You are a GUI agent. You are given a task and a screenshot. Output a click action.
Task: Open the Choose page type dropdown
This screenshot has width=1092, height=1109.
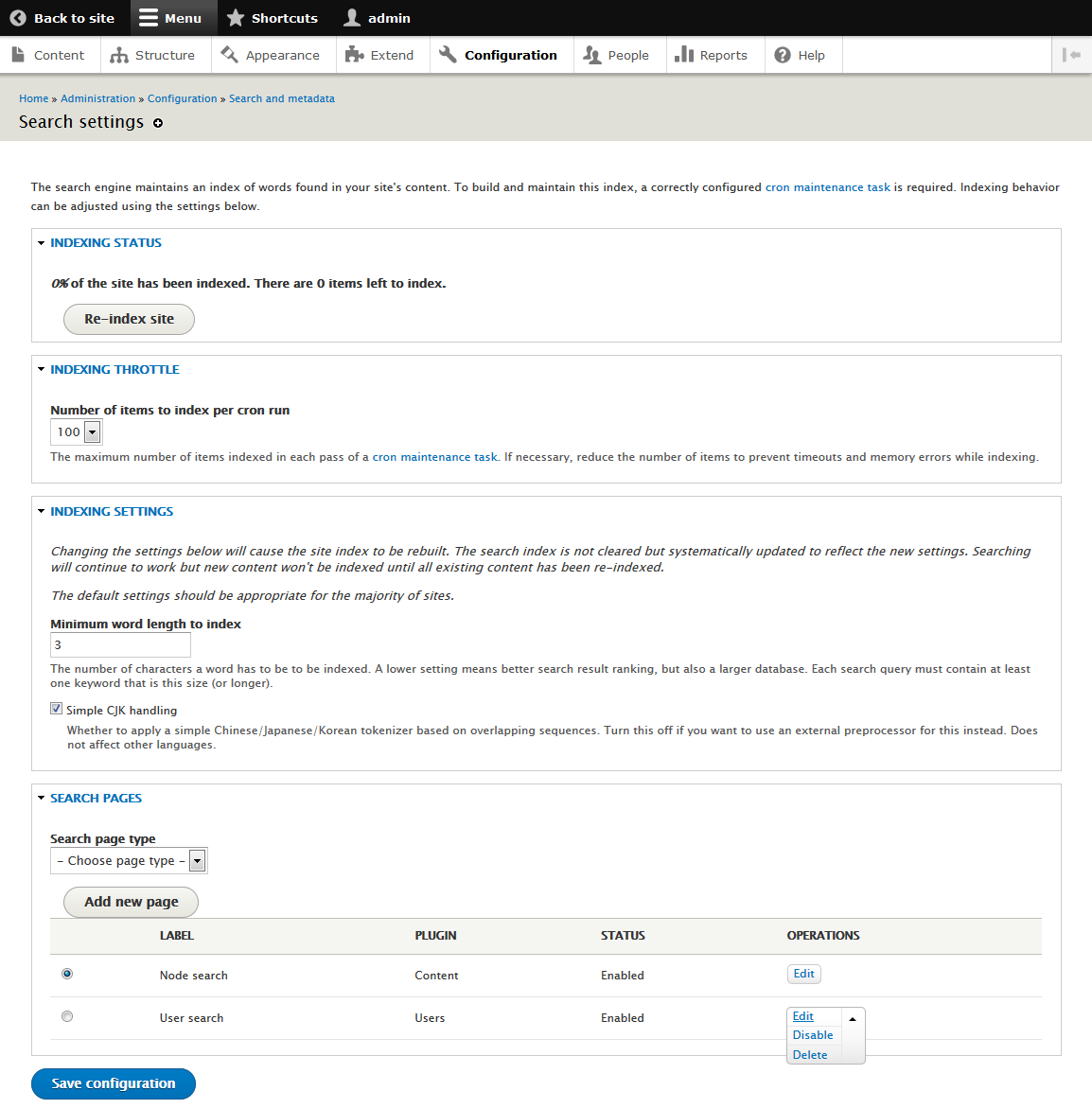click(x=129, y=861)
